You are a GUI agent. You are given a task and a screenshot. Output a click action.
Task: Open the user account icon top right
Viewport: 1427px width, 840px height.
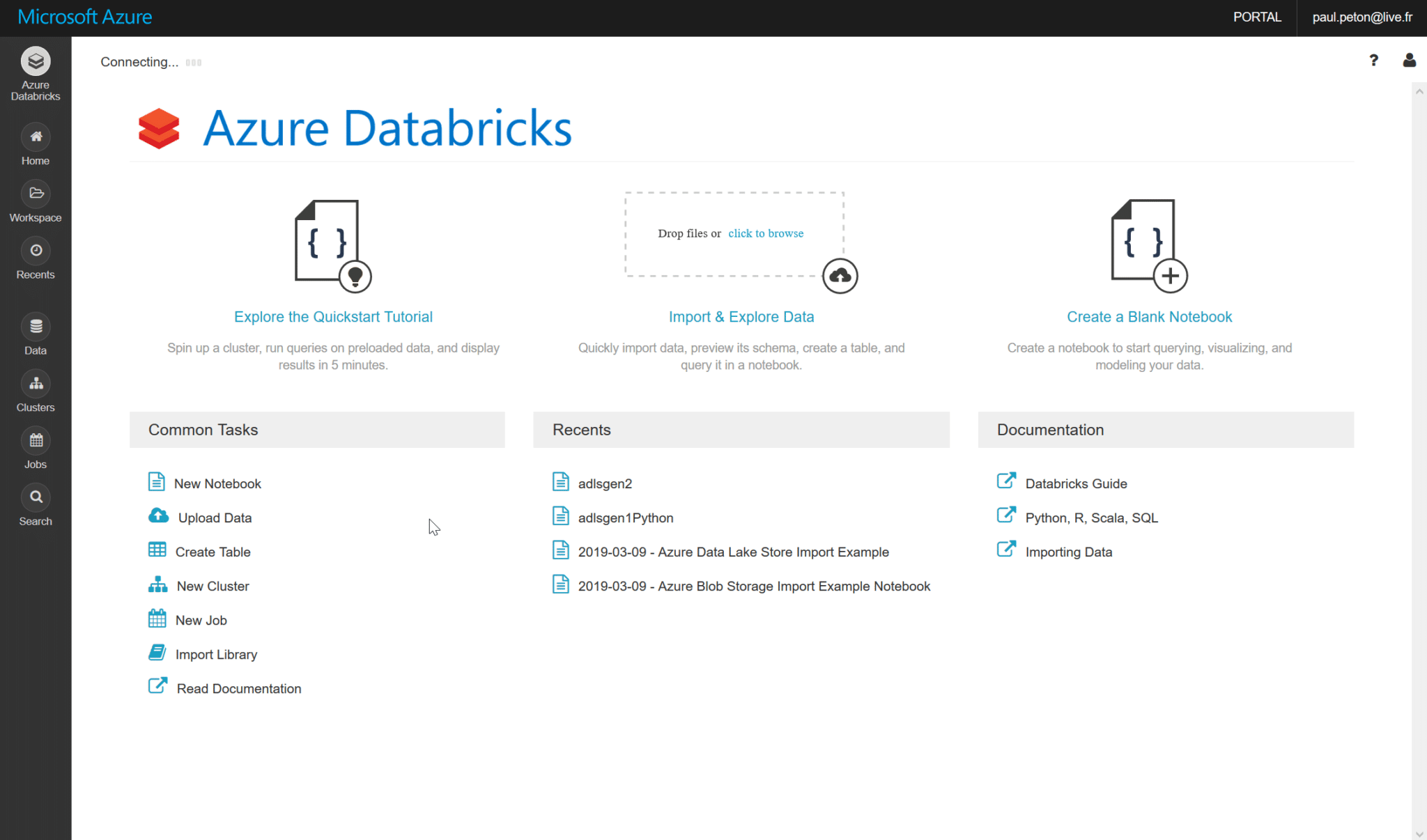tap(1409, 61)
